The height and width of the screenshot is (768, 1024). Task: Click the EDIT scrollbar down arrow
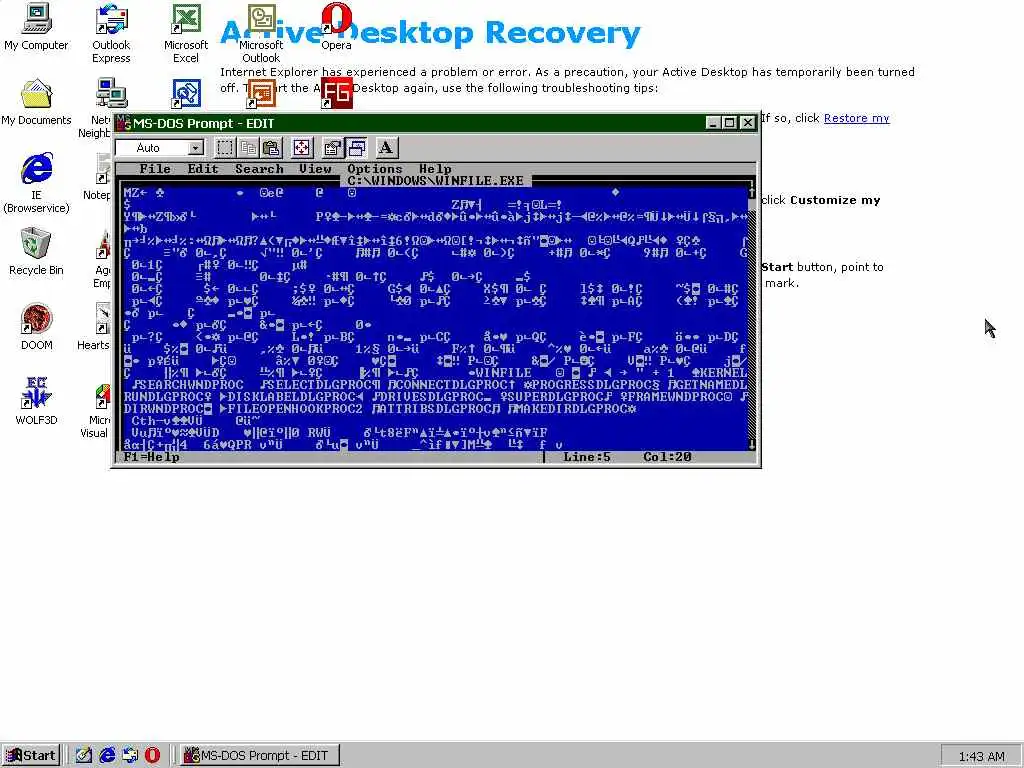click(751, 445)
